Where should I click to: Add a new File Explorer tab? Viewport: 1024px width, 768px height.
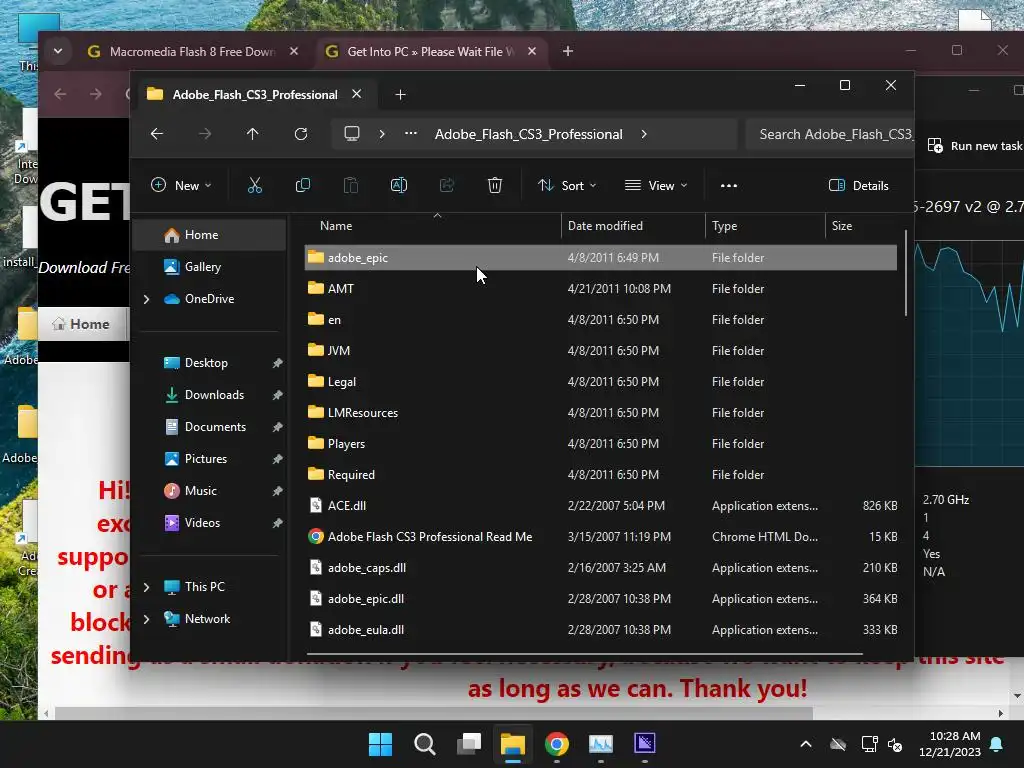click(x=400, y=95)
